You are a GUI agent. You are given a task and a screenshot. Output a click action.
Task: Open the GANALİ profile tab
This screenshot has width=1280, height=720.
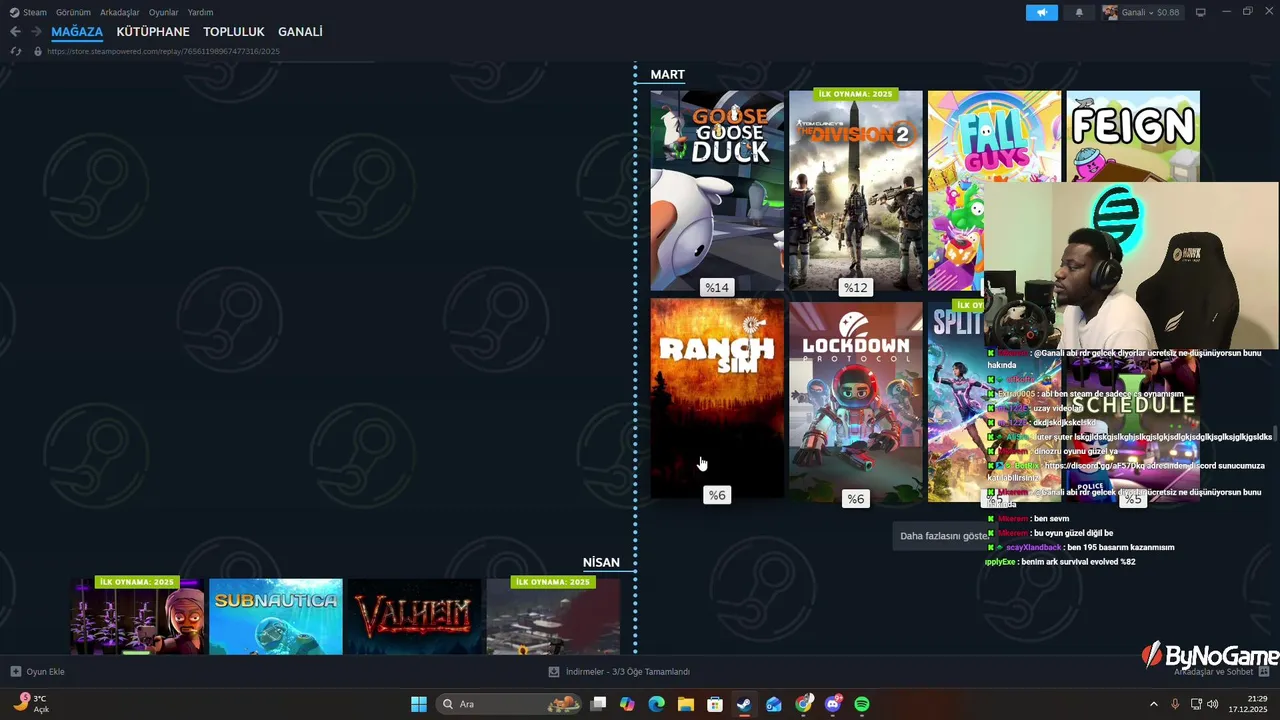point(300,32)
